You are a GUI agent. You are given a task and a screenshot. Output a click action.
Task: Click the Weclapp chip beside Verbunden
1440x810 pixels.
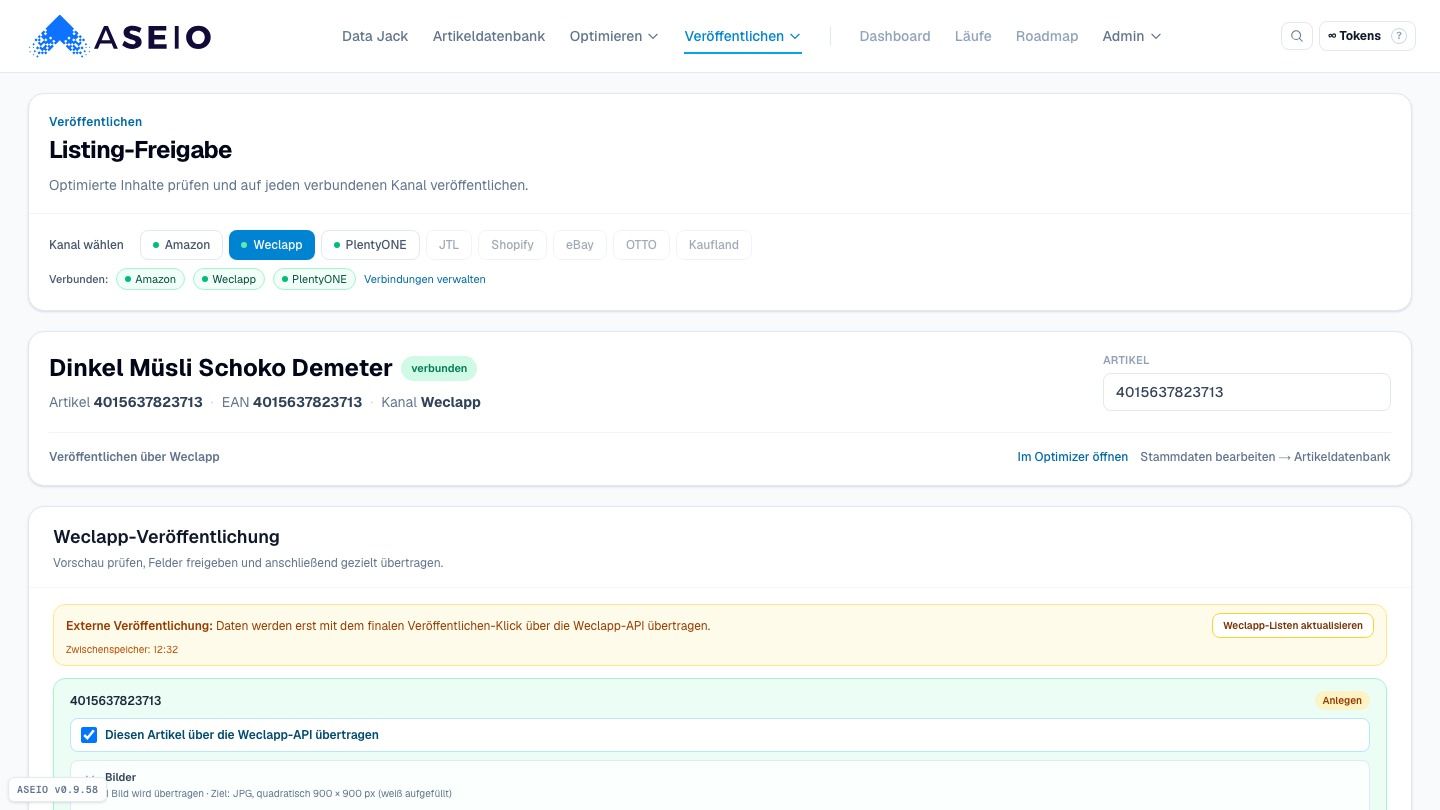pyautogui.click(x=229, y=279)
